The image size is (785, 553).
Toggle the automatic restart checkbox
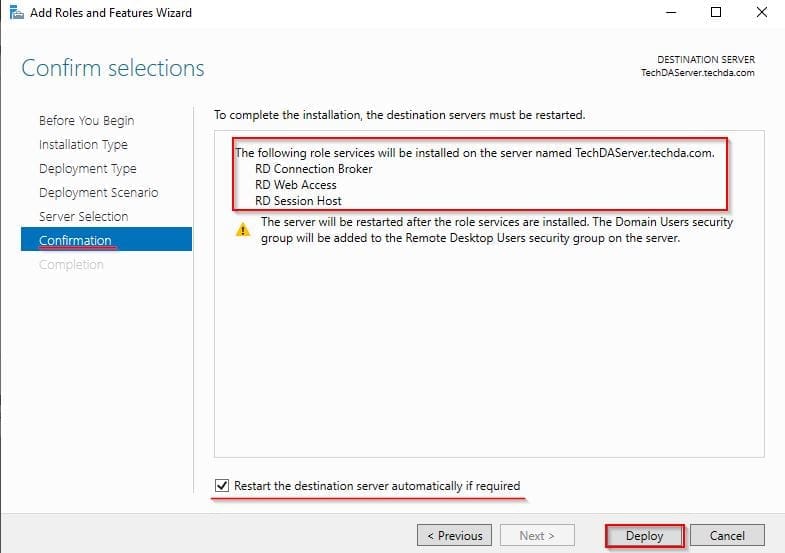click(222, 486)
